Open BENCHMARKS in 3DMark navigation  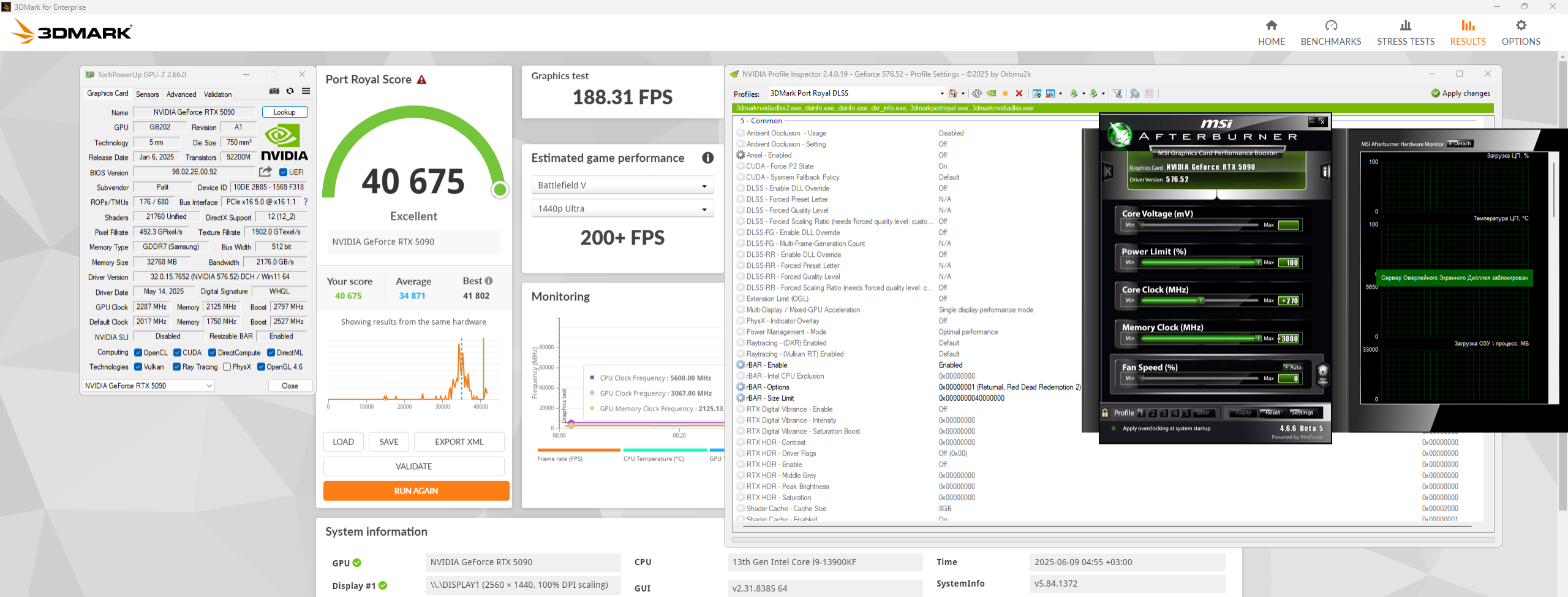coord(1331,32)
